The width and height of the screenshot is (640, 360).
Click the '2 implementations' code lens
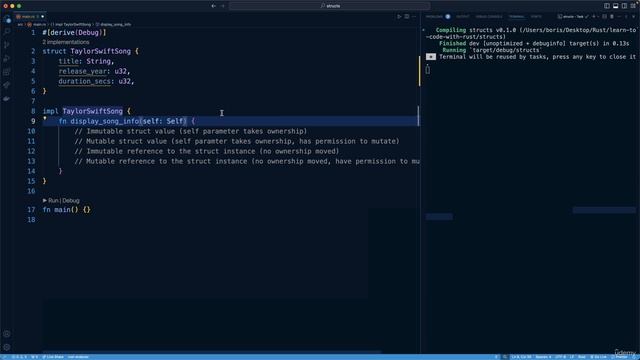point(66,42)
